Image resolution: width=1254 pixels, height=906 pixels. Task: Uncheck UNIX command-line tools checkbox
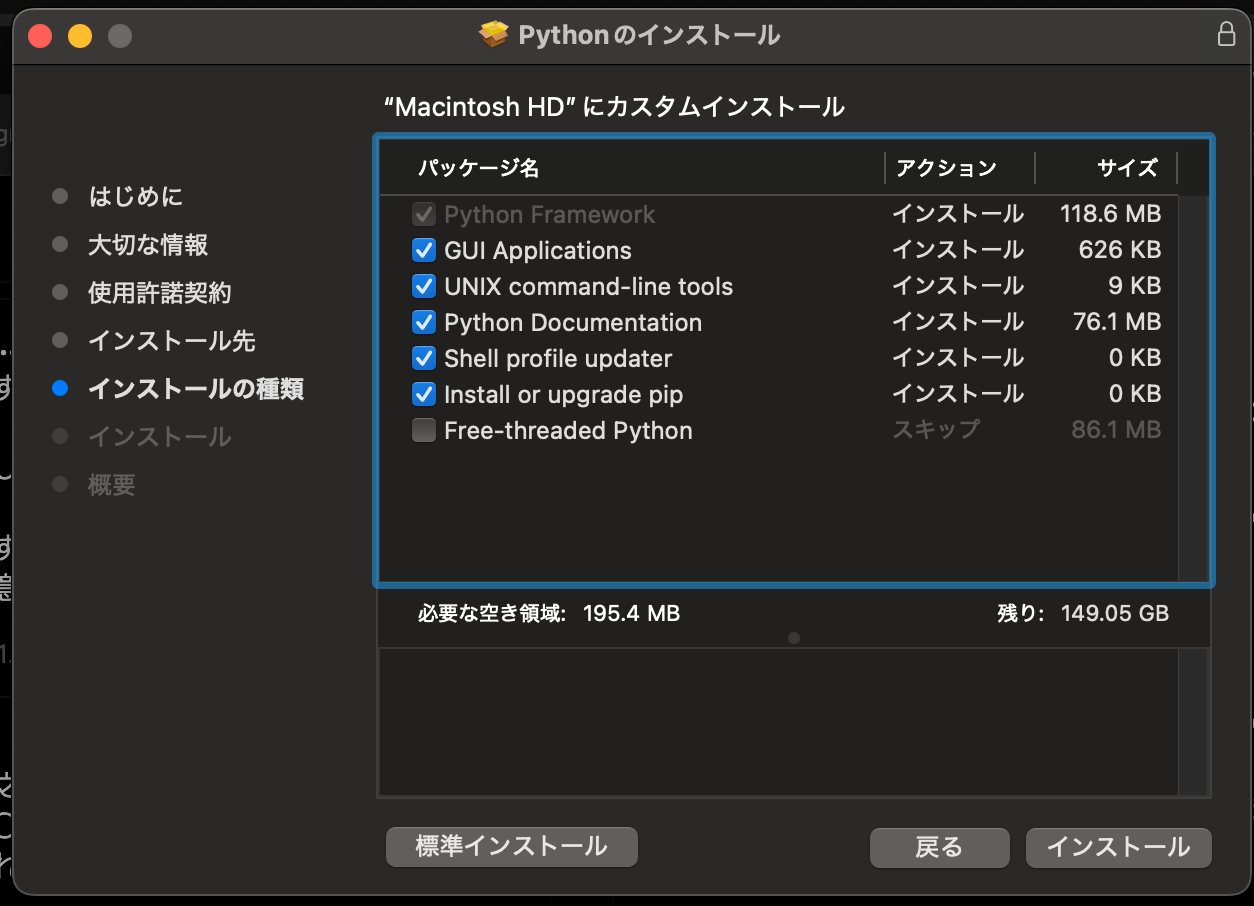tap(424, 286)
